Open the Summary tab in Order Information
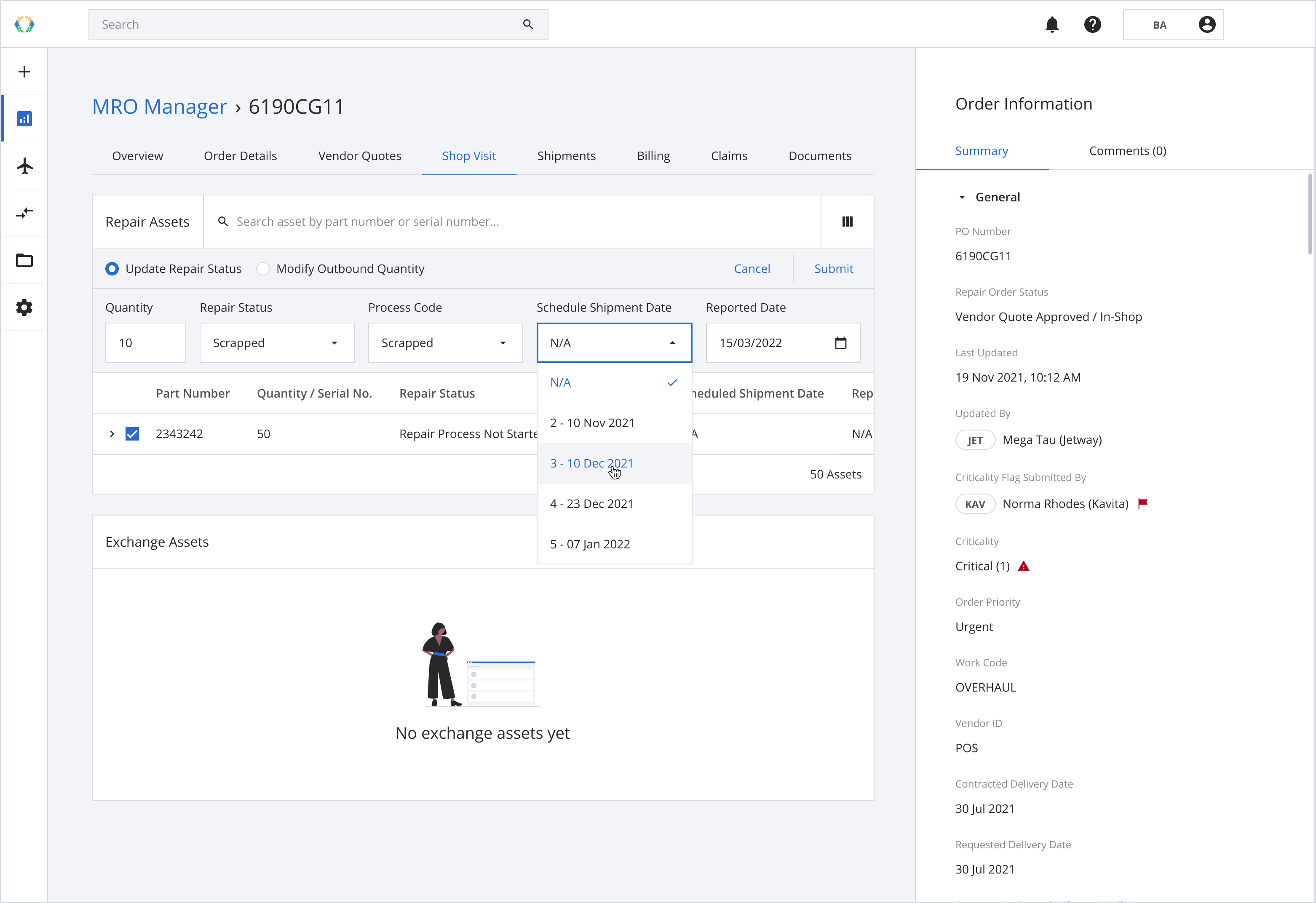This screenshot has height=903, width=1316. [982, 151]
